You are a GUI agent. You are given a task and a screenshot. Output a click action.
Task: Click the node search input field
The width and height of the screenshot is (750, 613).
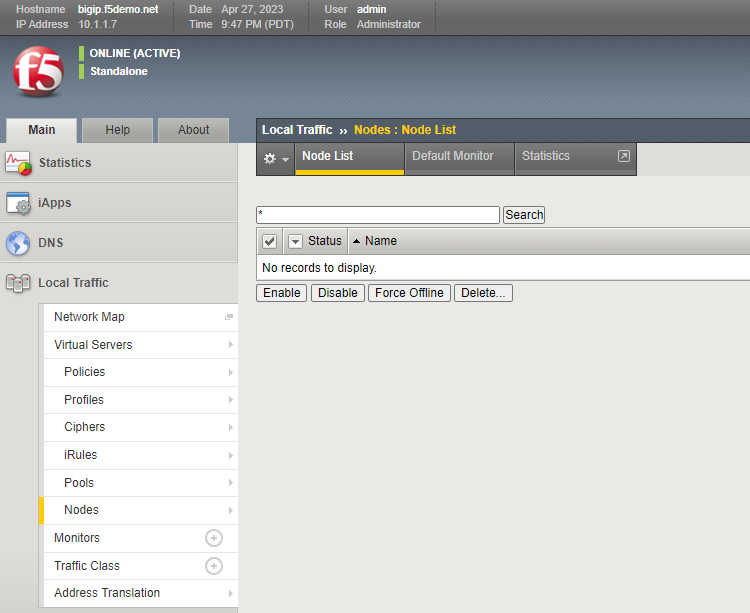click(x=378, y=215)
